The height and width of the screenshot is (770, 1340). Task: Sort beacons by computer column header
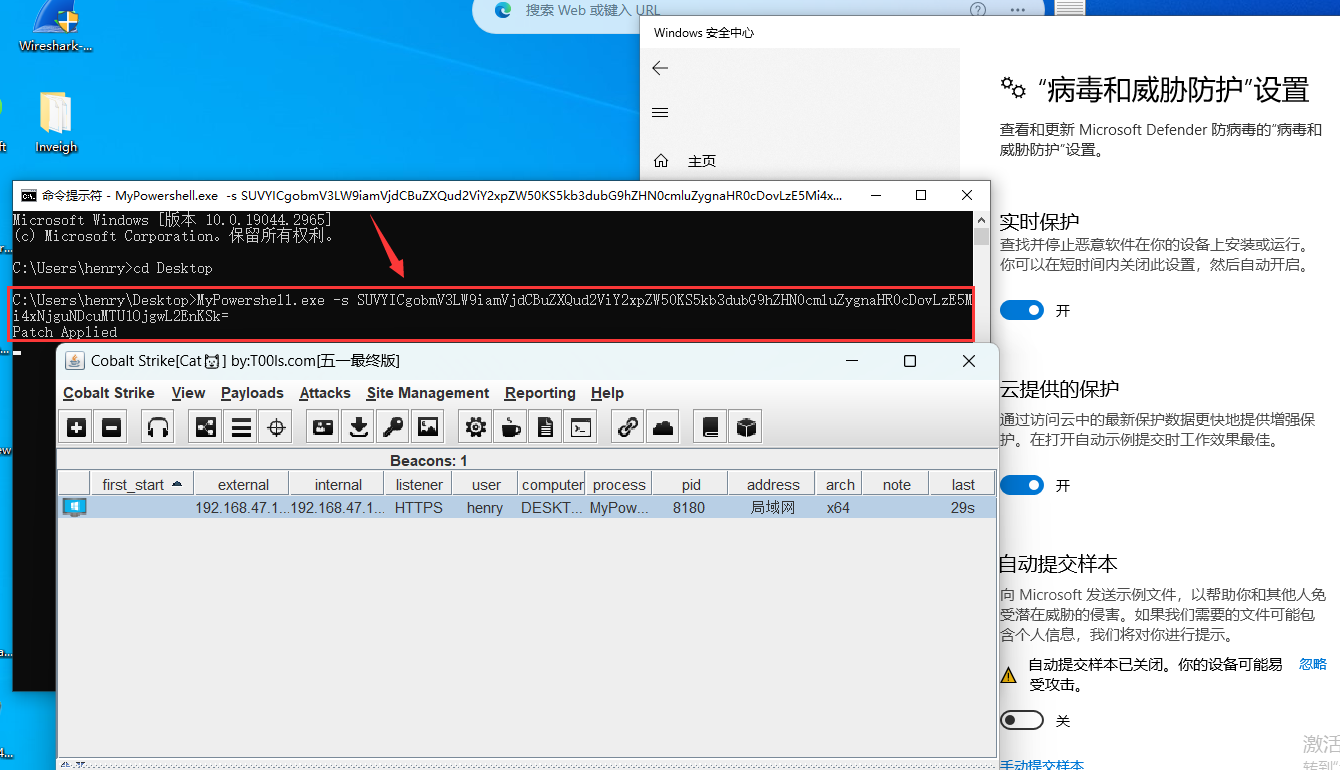(x=552, y=484)
